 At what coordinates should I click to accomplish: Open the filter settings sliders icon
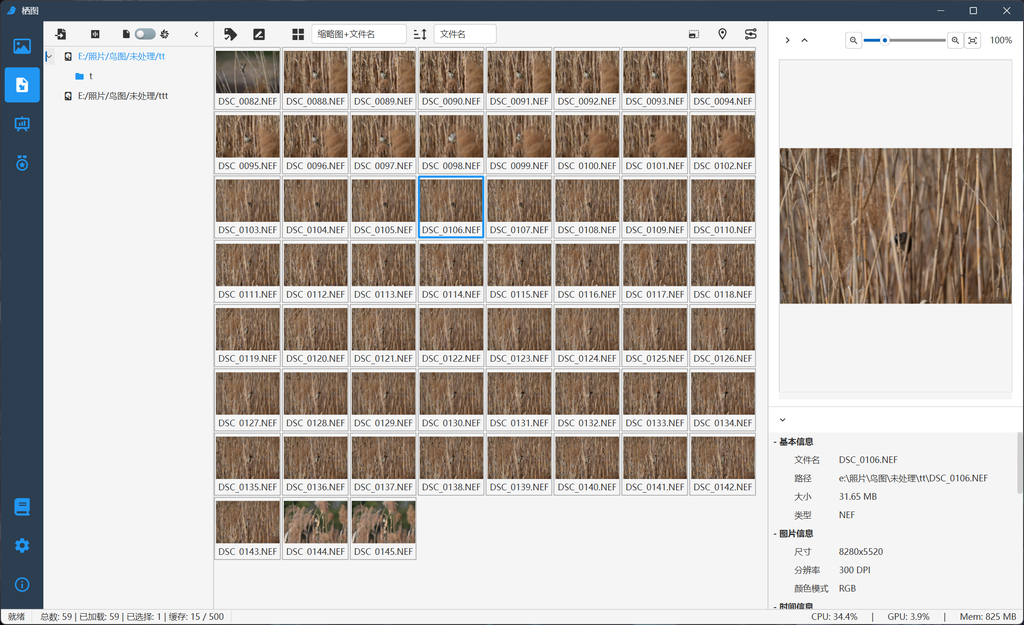(x=750, y=34)
